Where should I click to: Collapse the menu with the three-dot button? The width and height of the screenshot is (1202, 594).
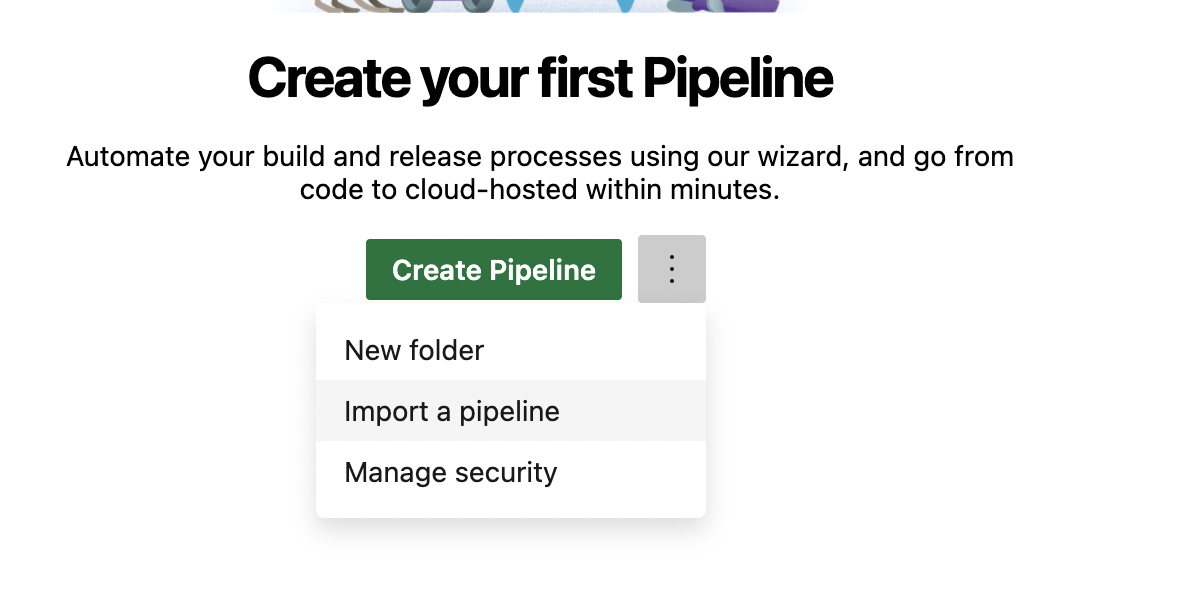click(672, 269)
